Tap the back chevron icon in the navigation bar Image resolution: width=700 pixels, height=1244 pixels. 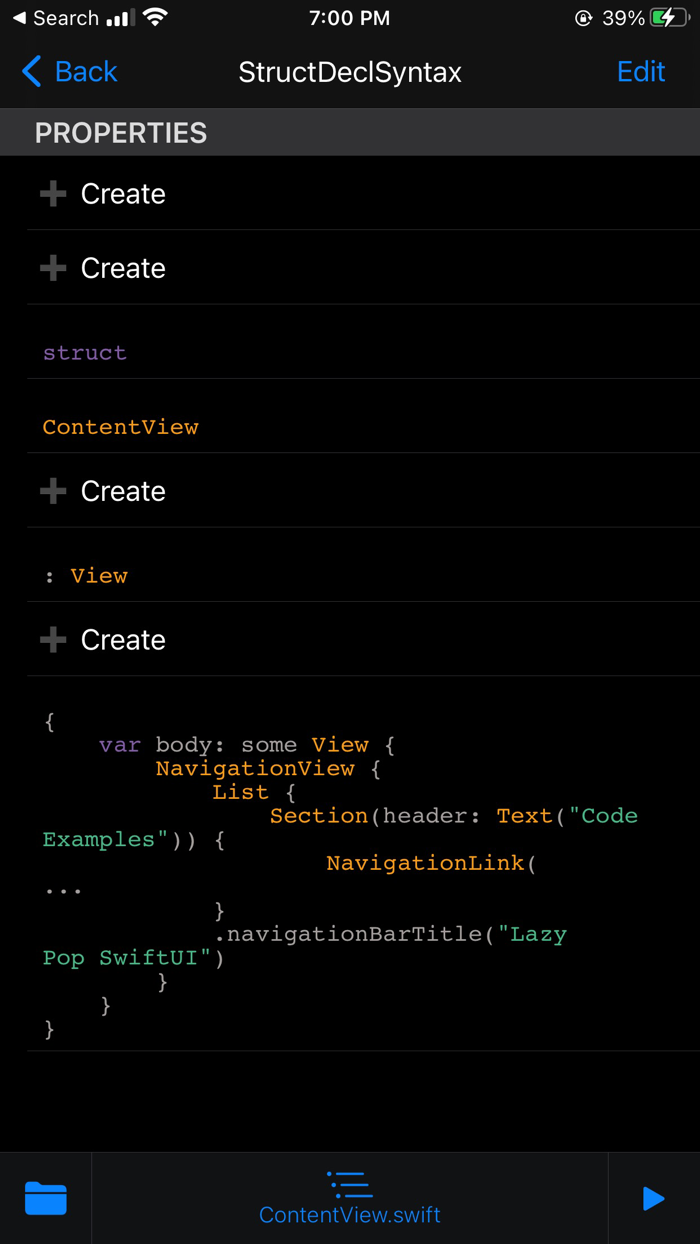point(29,71)
